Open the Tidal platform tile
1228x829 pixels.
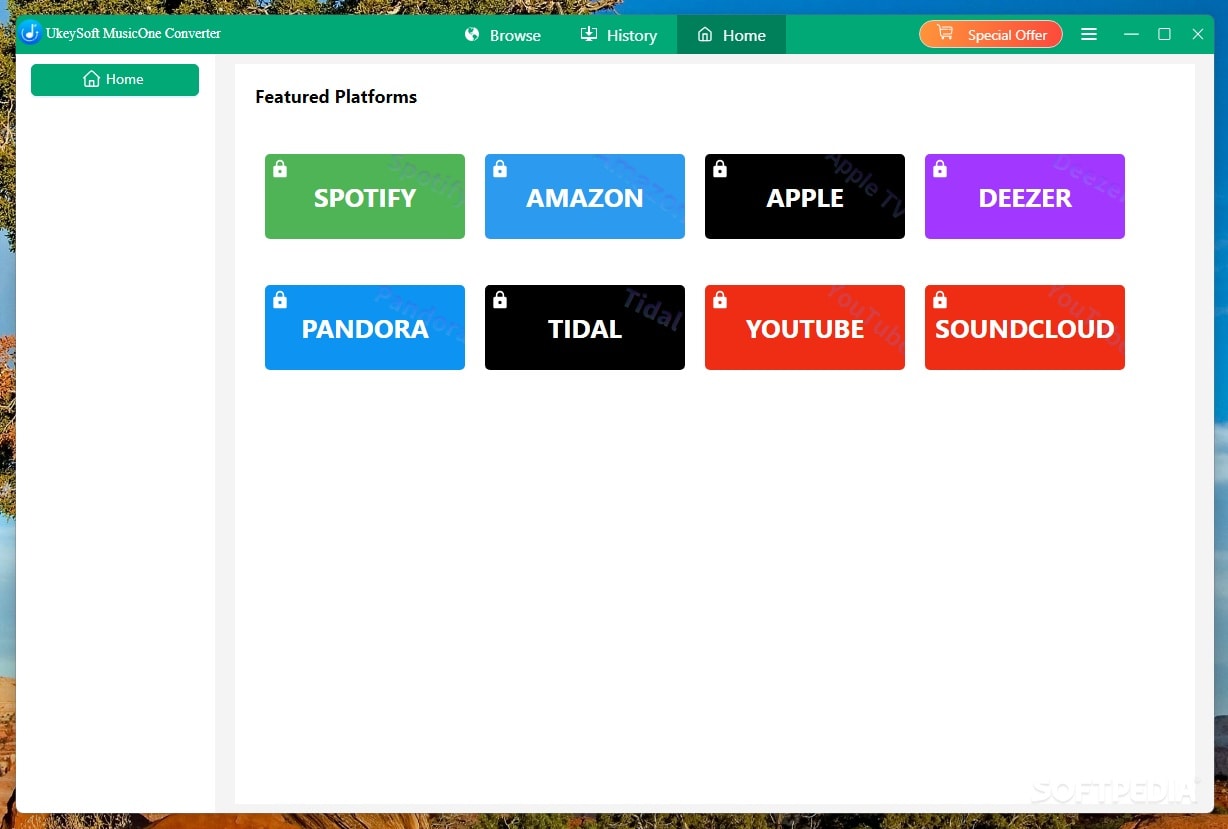(x=585, y=328)
